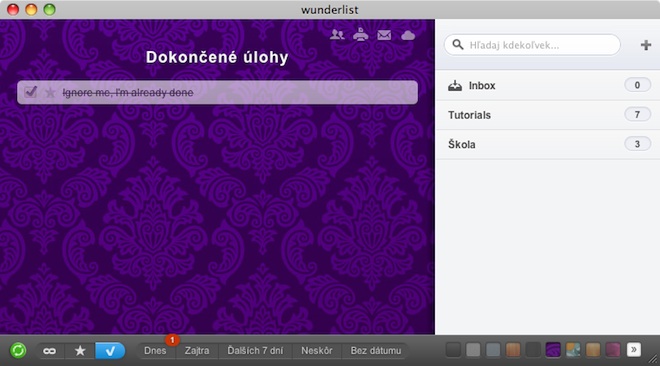The image size is (660, 366).
Task: Click the Tutorials count badge 7
Action: [x=637, y=114]
